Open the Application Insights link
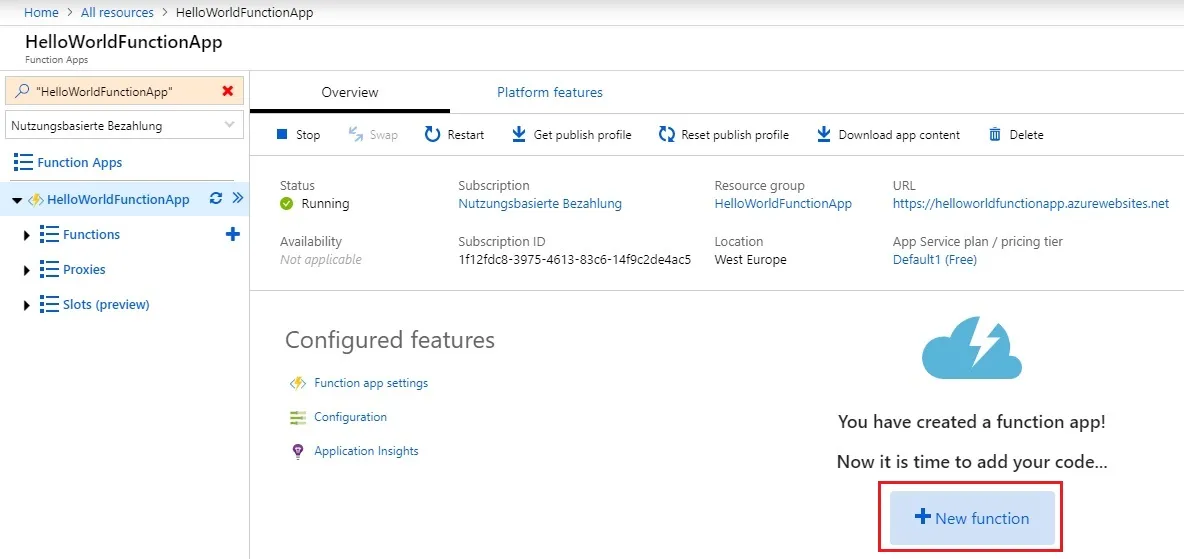 (366, 451)
